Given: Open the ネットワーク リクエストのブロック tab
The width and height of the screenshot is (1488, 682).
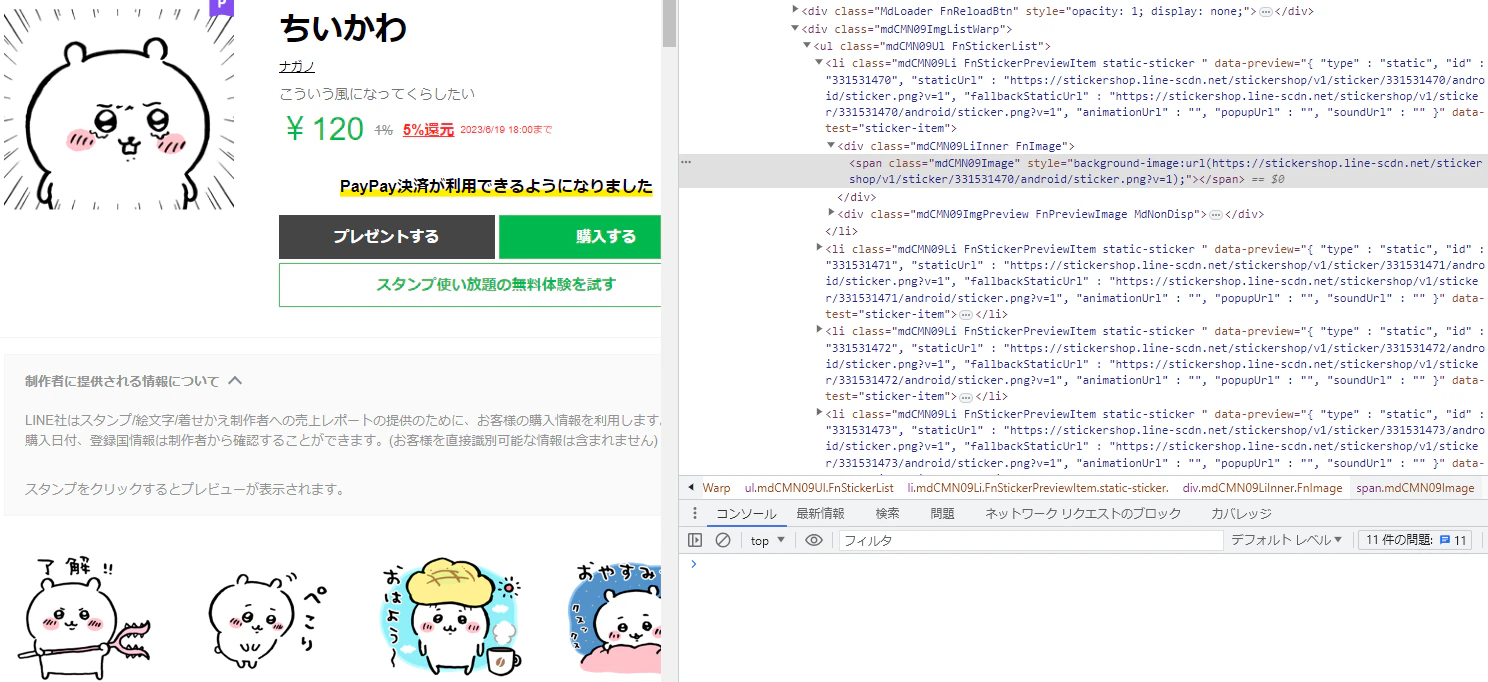Looking at the screenshot, I should click(x=1083, y=514).
